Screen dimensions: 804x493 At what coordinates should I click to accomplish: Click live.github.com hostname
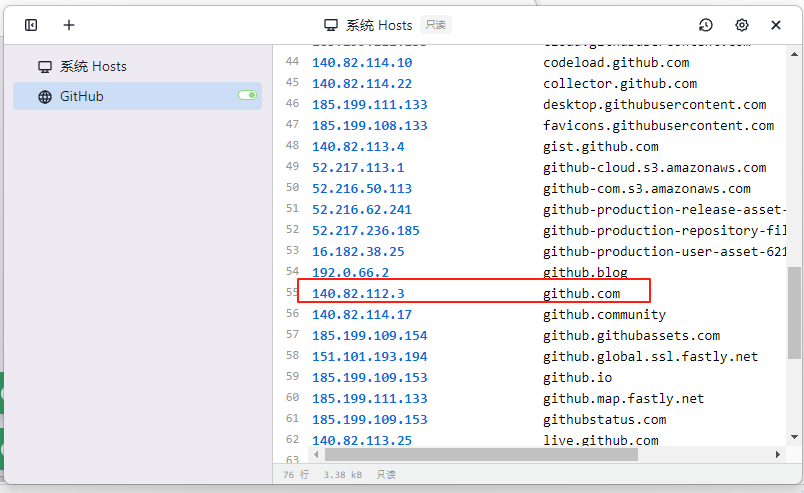pos(600,441)
